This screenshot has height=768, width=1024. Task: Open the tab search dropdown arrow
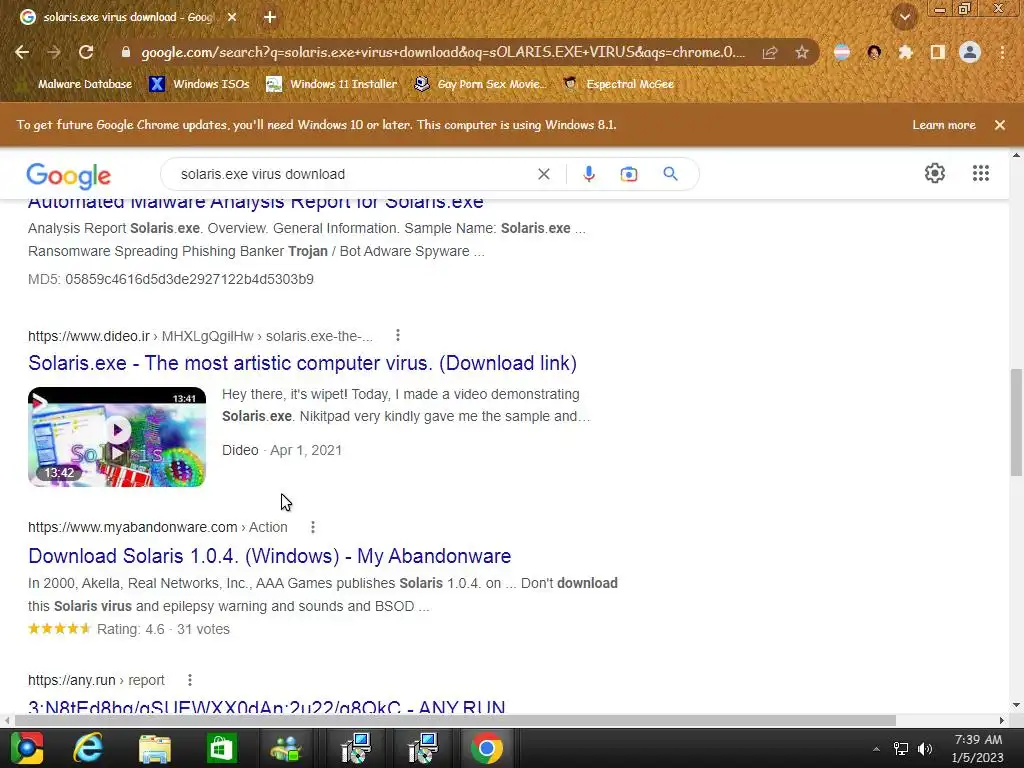click(905, 18)
